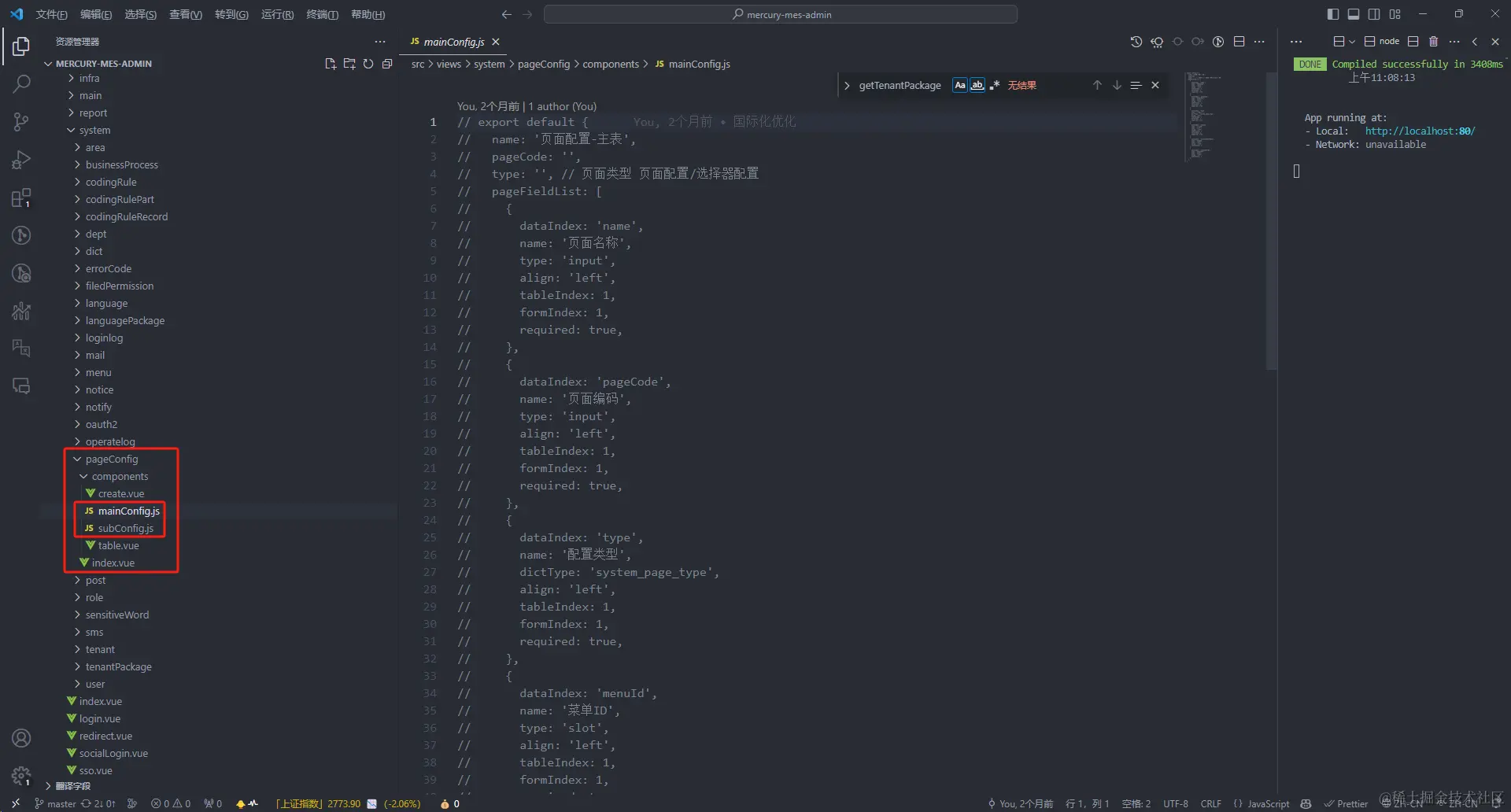Open the Run and Debug view
This screenshot has width=1511, height=812.
(21, 160)
